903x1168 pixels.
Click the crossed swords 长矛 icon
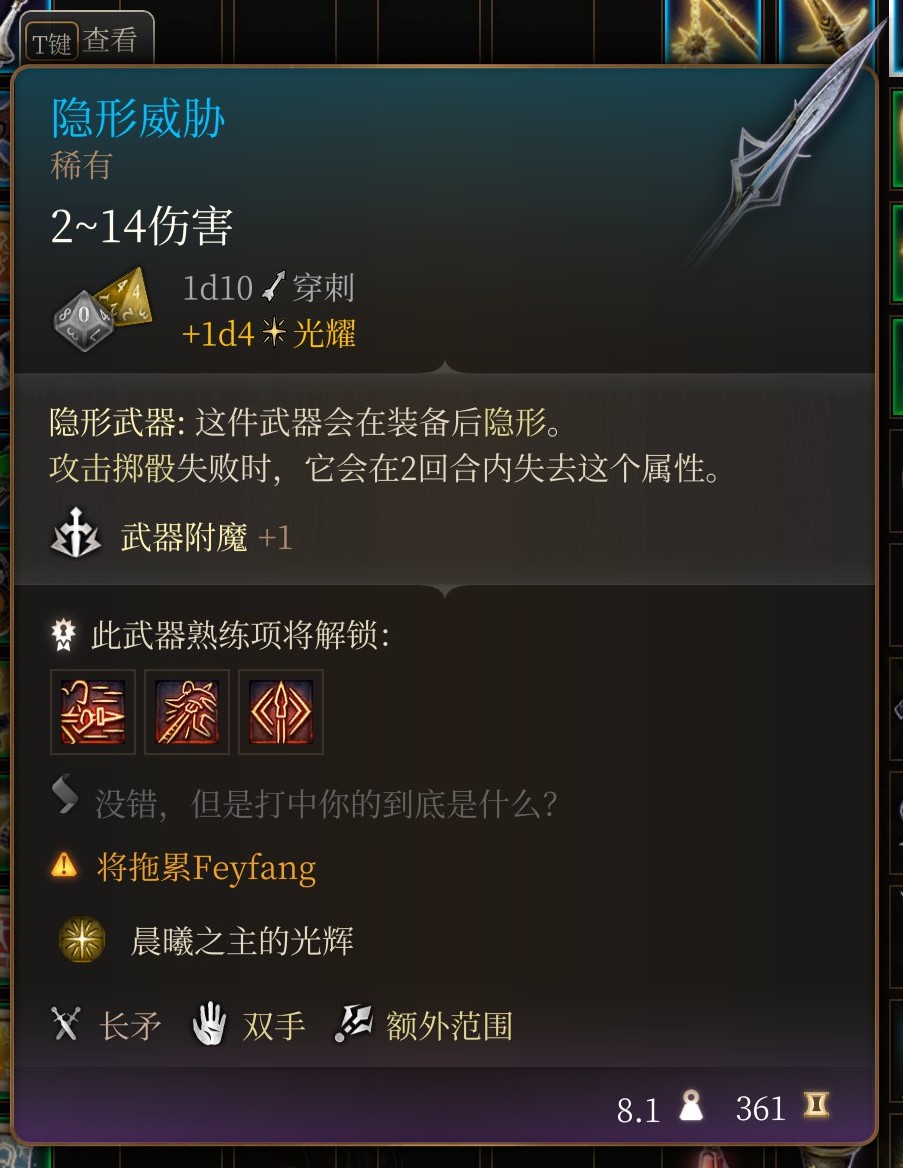[66, 1024]
